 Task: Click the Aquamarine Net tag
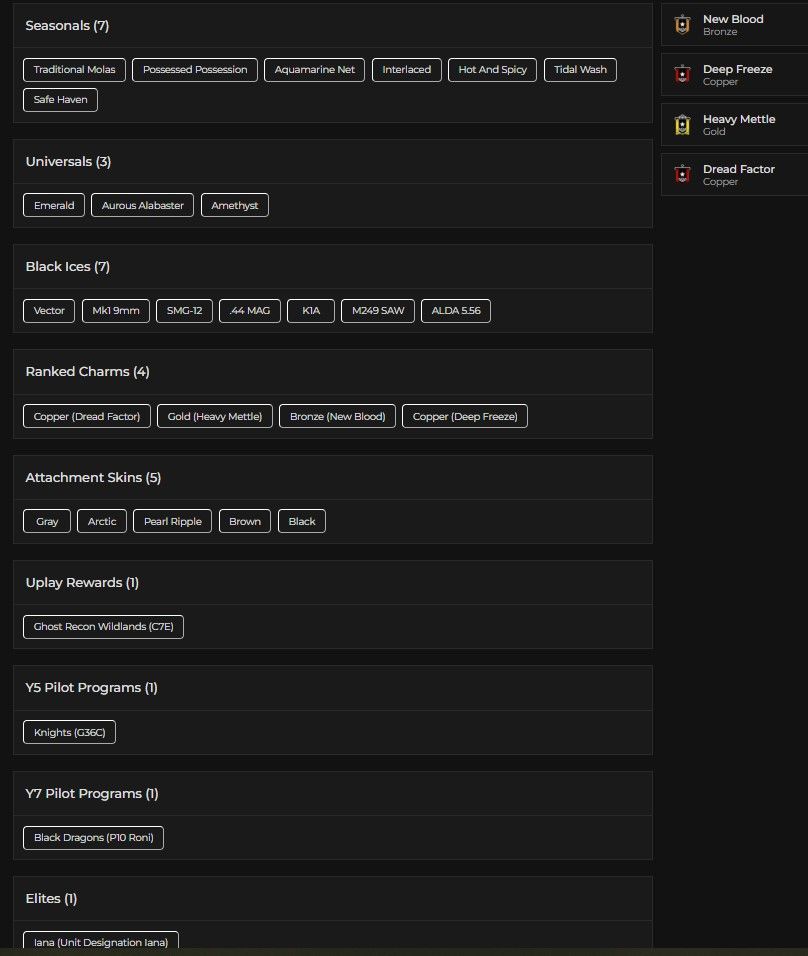pos(315,70)
